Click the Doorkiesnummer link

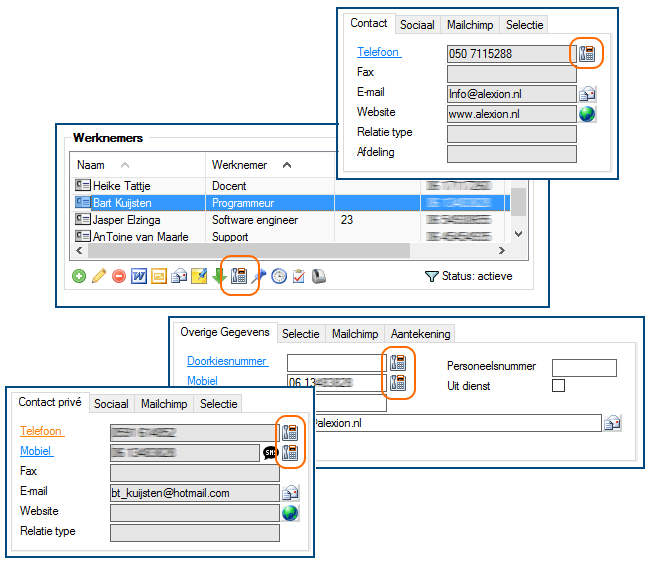pos(228,361)
